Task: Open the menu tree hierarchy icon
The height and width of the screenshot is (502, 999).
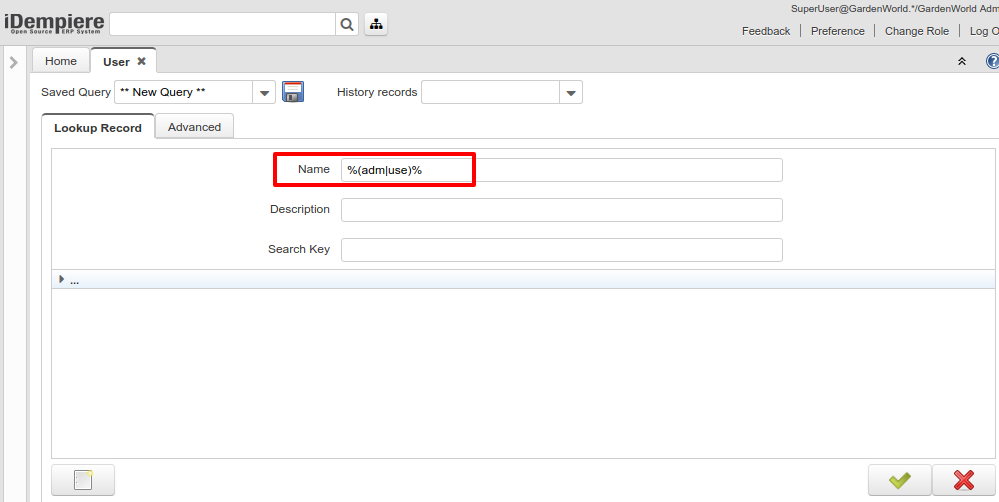Action: 376,24
